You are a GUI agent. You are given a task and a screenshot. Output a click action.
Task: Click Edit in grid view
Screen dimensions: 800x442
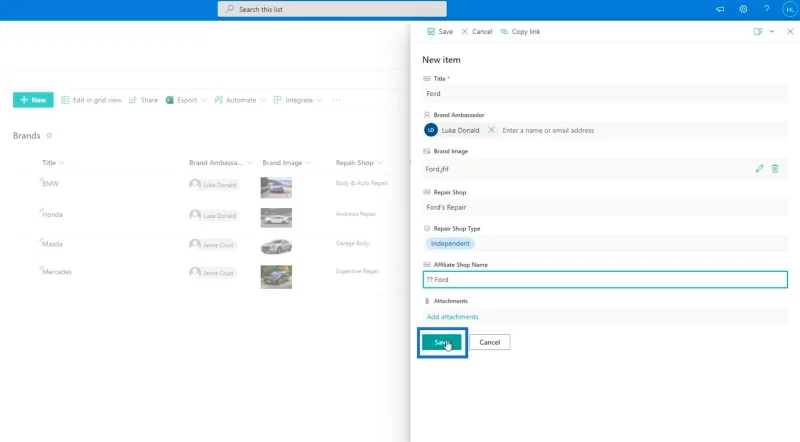pyautogui.click(x=91, y=100)
